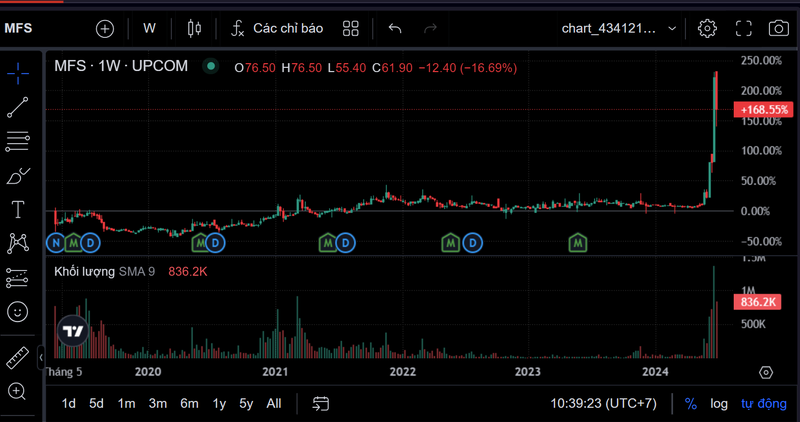Select the trend line drawing tool

click(x=17, y=106)
